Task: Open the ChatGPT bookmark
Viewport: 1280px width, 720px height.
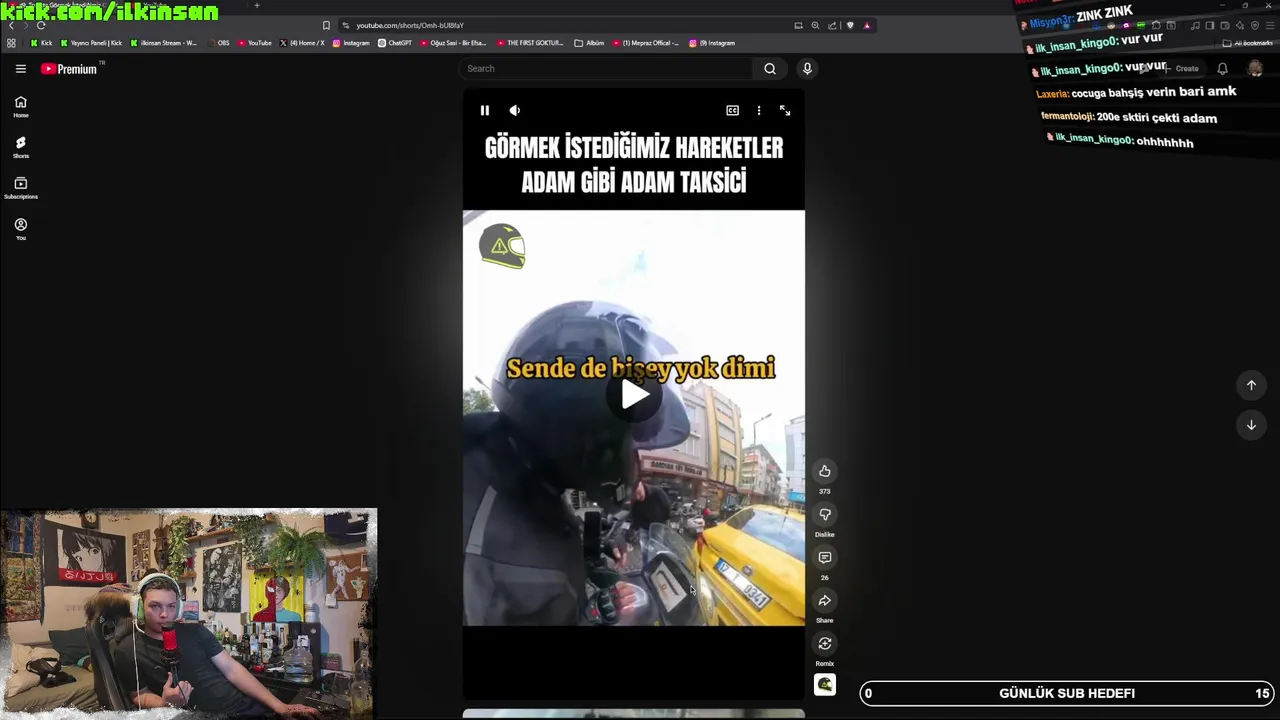Action: click(395, 43)
